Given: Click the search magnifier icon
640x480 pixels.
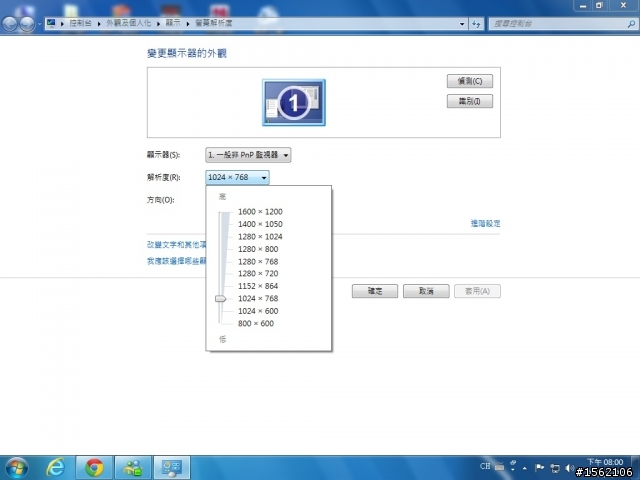Looking at the screenshot, I should coord(631,24).
